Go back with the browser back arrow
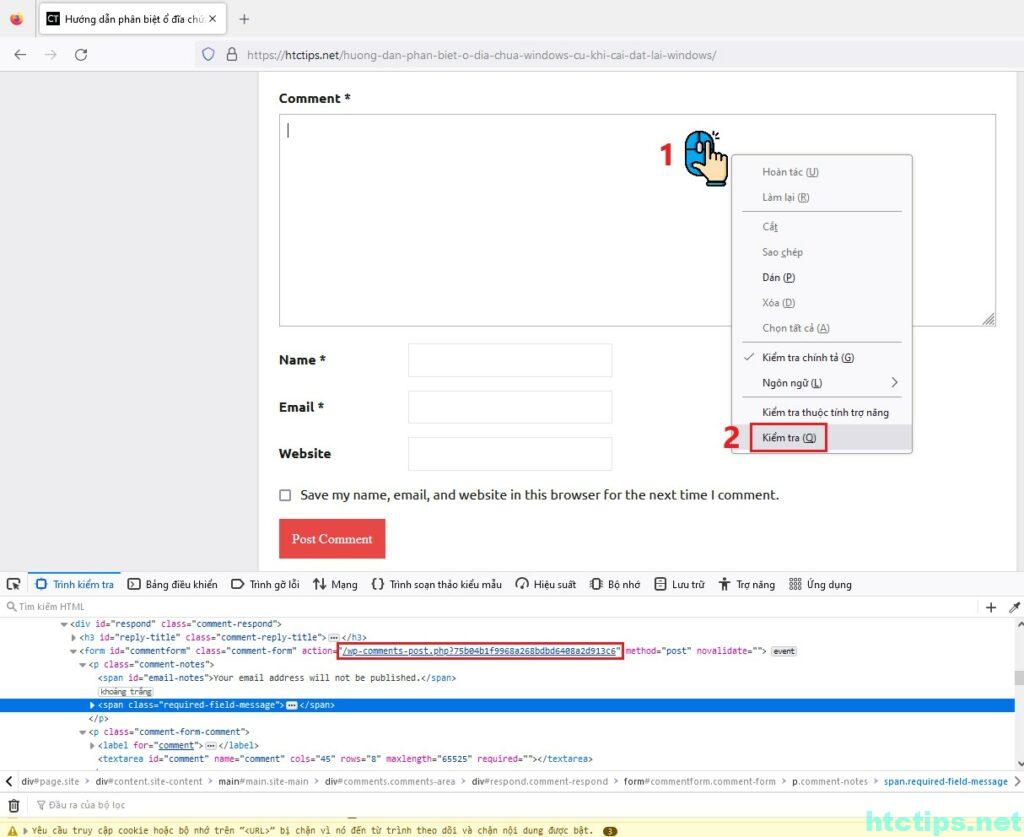The image size is (1024, 837). point(20,55)
